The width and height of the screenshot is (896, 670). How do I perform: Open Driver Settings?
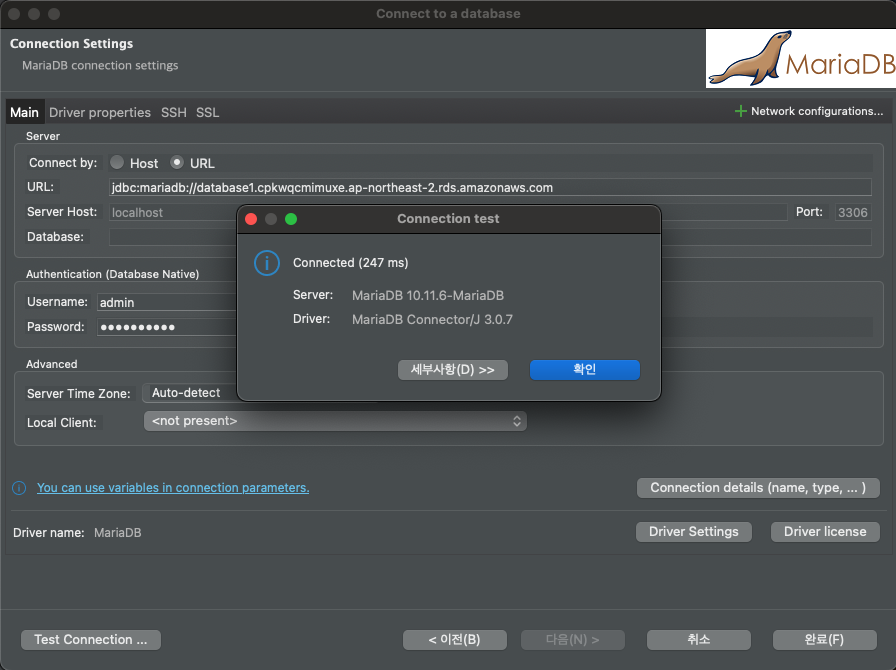point(694,532)
